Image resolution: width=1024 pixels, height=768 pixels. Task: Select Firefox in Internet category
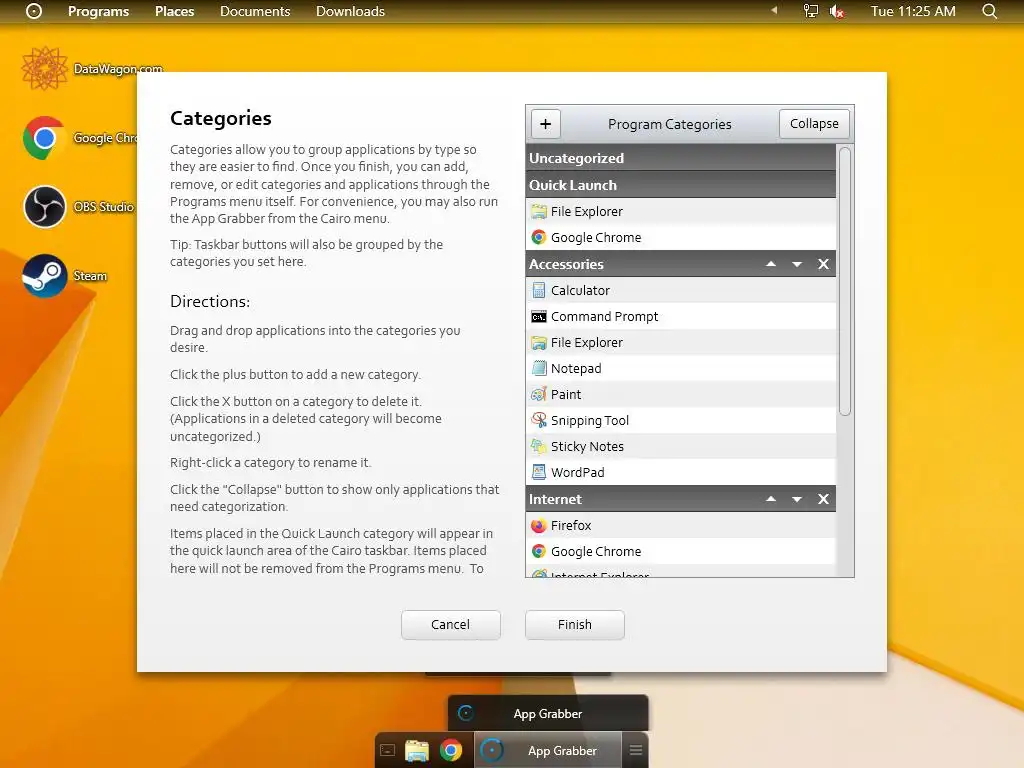coord(680,525)
